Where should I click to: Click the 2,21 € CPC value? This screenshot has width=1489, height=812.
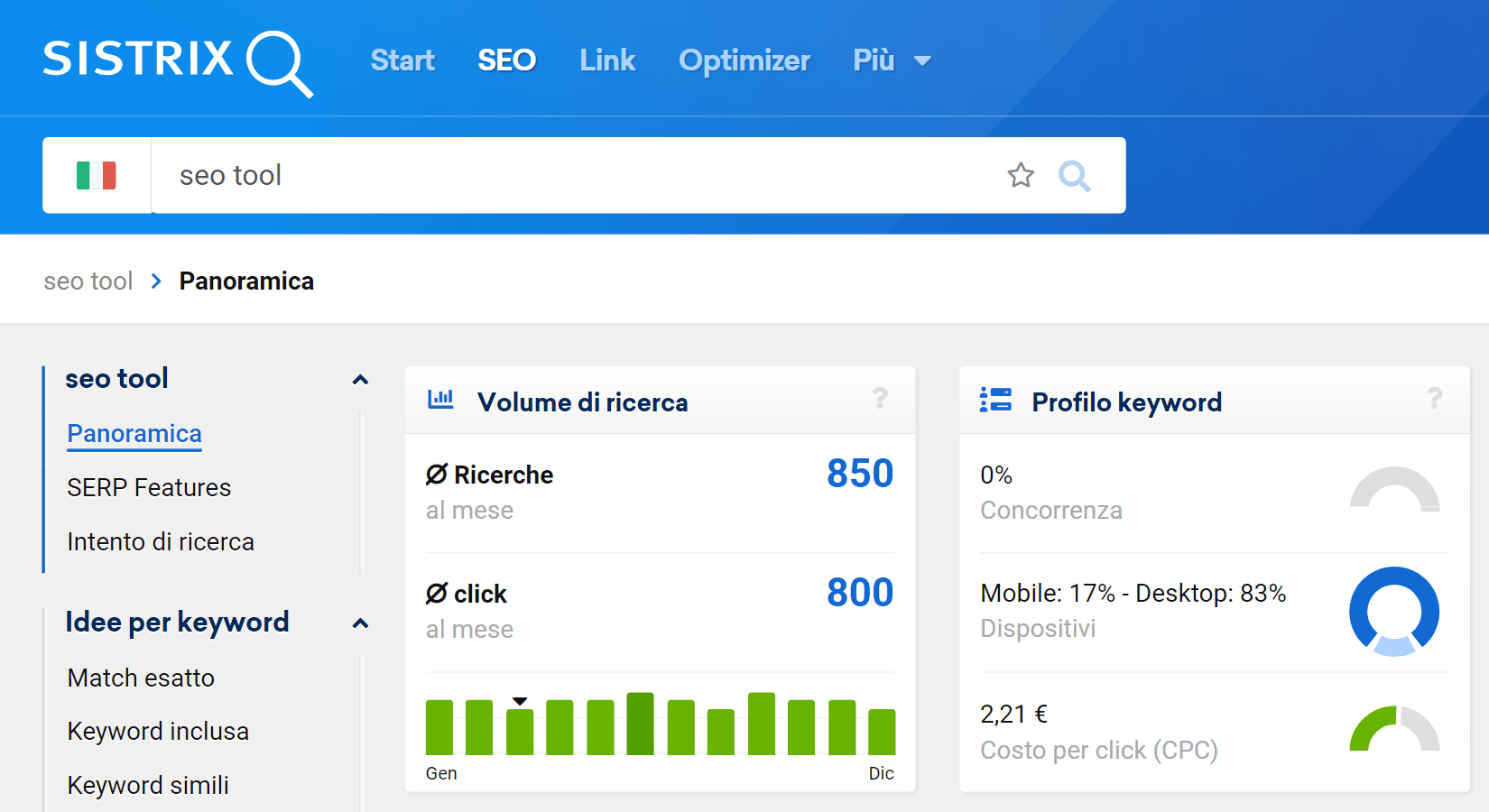[1013, 715]
